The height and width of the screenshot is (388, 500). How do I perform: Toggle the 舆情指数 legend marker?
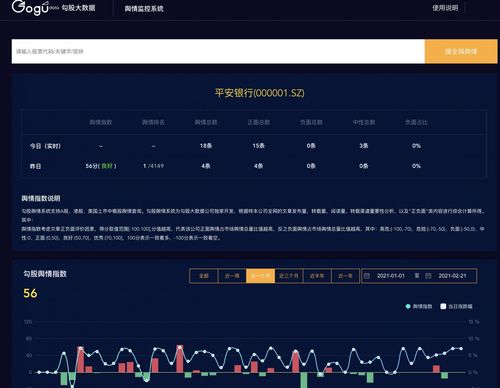[408, 306]
